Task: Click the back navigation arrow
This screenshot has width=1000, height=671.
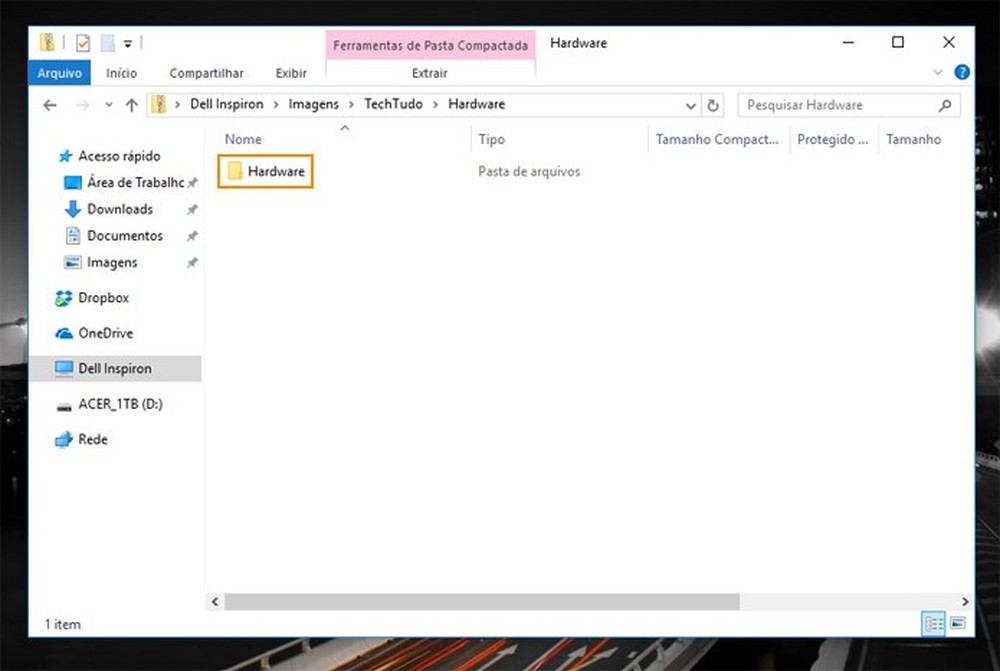Action: pos(50,104)
